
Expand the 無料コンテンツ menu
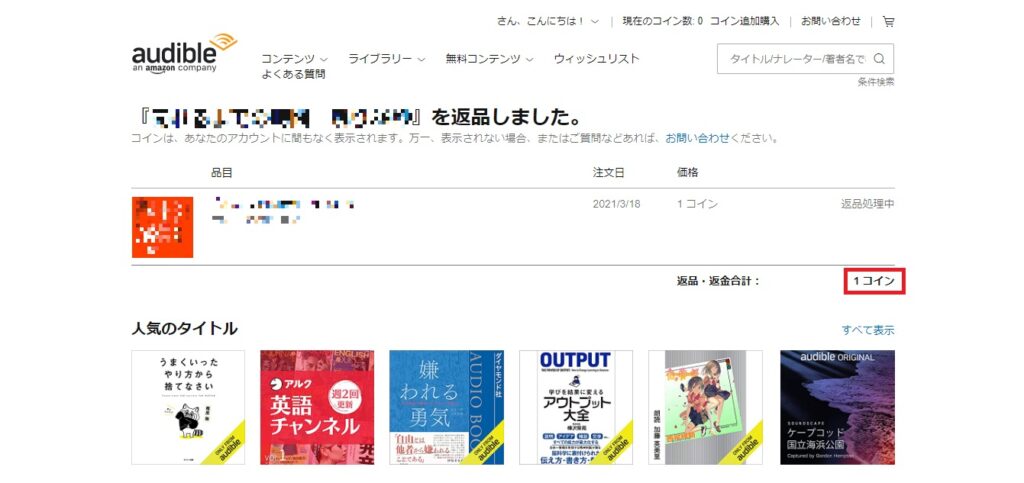[x=489, y=59]
